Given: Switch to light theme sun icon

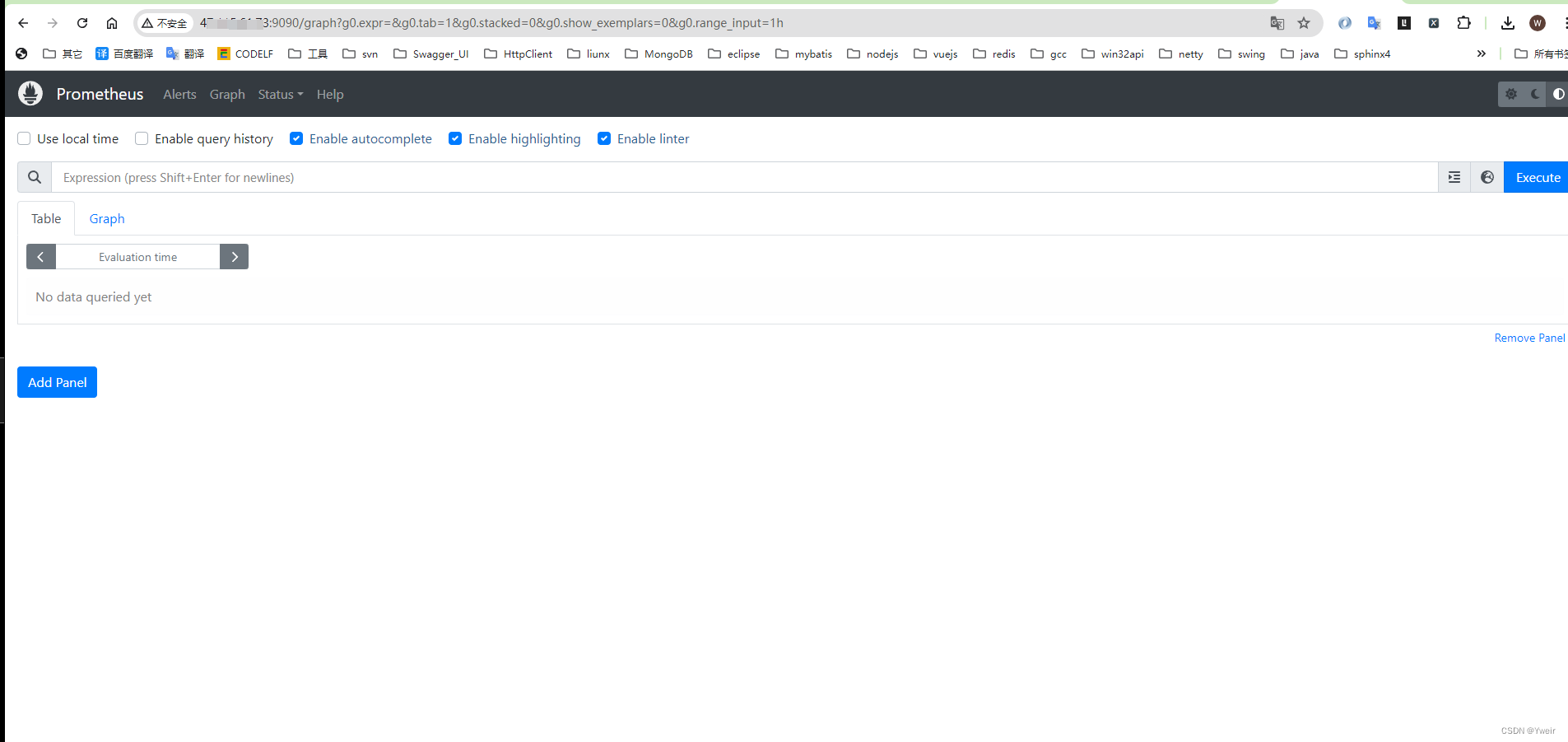Looking at the screenshot, I should point(1511,94).
